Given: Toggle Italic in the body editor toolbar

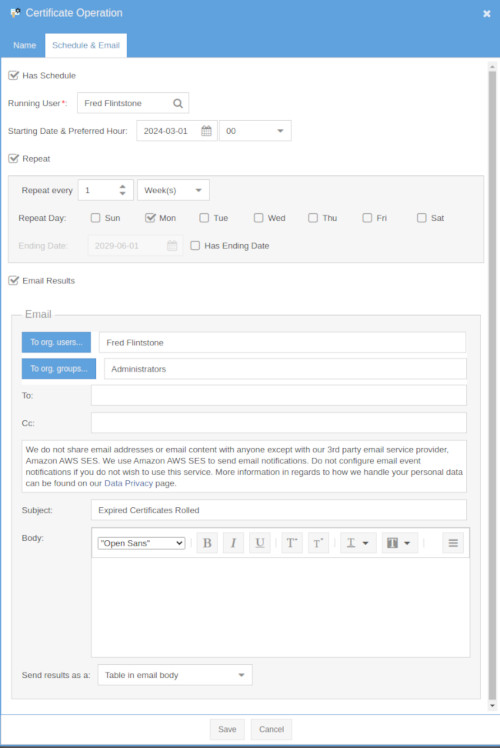Looking at the screenshot, I should coord(233,543).
